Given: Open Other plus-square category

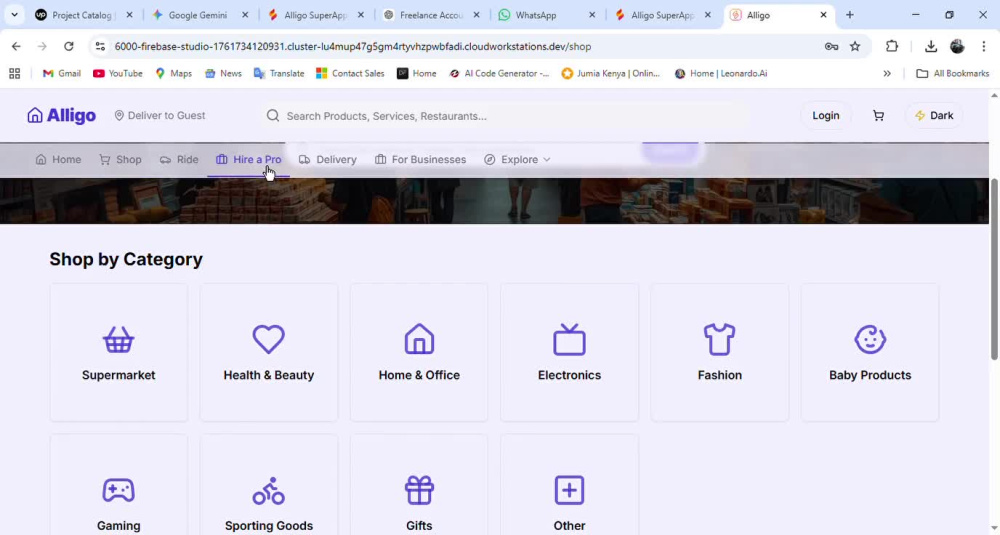Looking at the screenshot, I should tap(570, 486).
